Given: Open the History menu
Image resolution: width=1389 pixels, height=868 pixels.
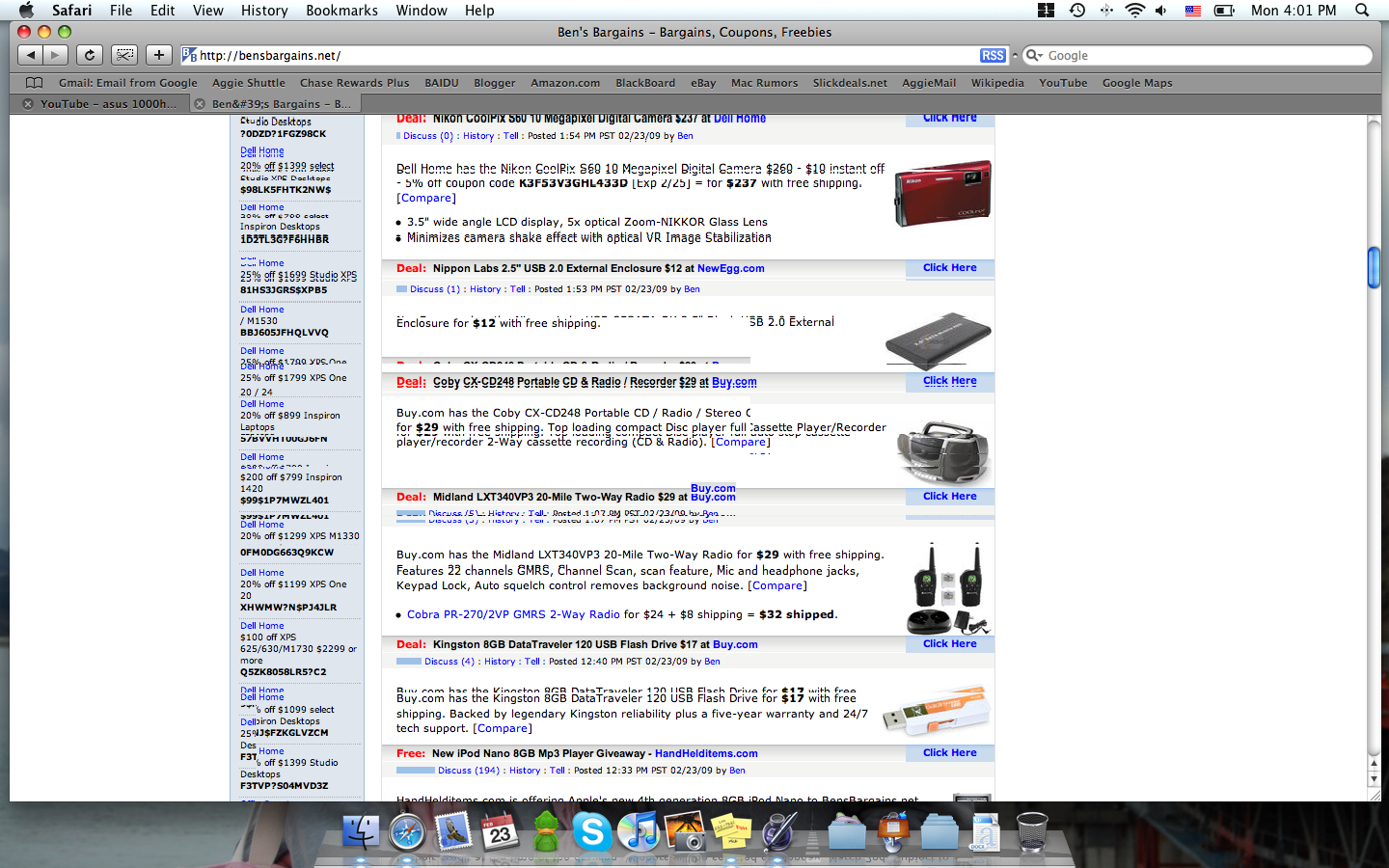Looking at the screenshot, I should 264,10.
